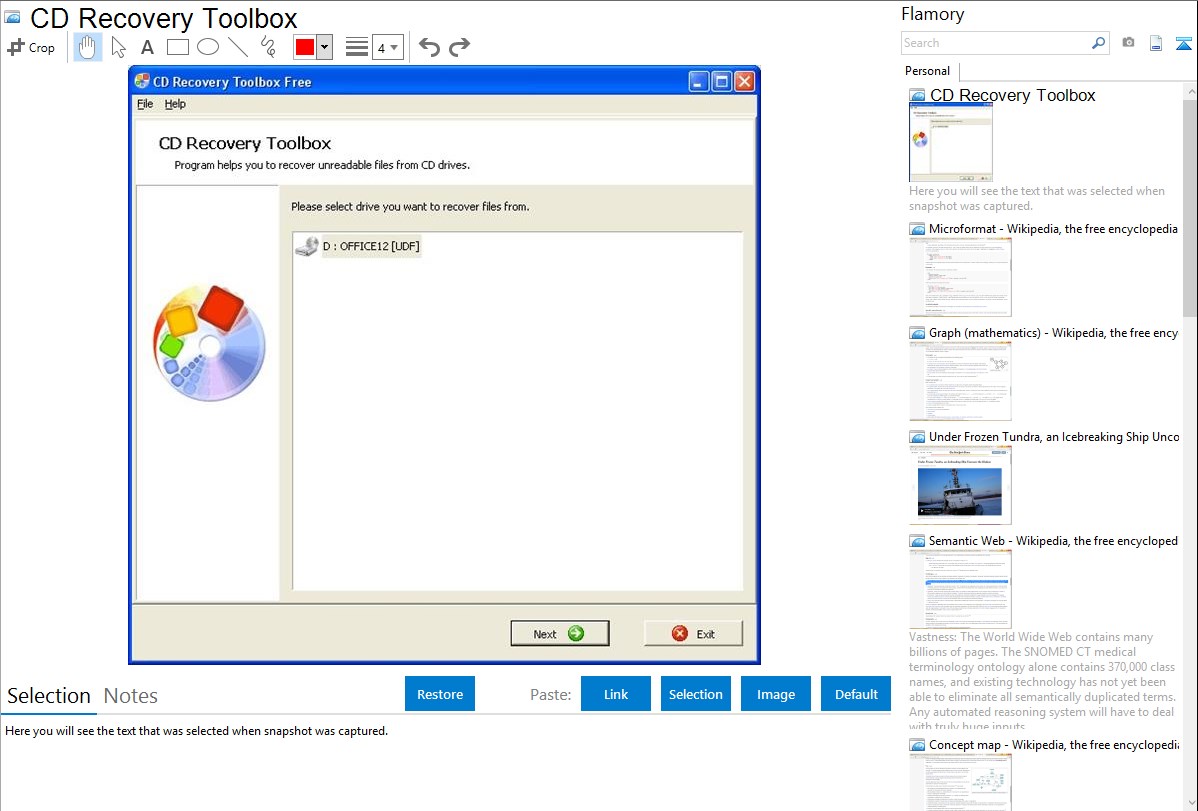Redo the last annotation
This screenshot has height=811, width=1198.
[459, 47]
